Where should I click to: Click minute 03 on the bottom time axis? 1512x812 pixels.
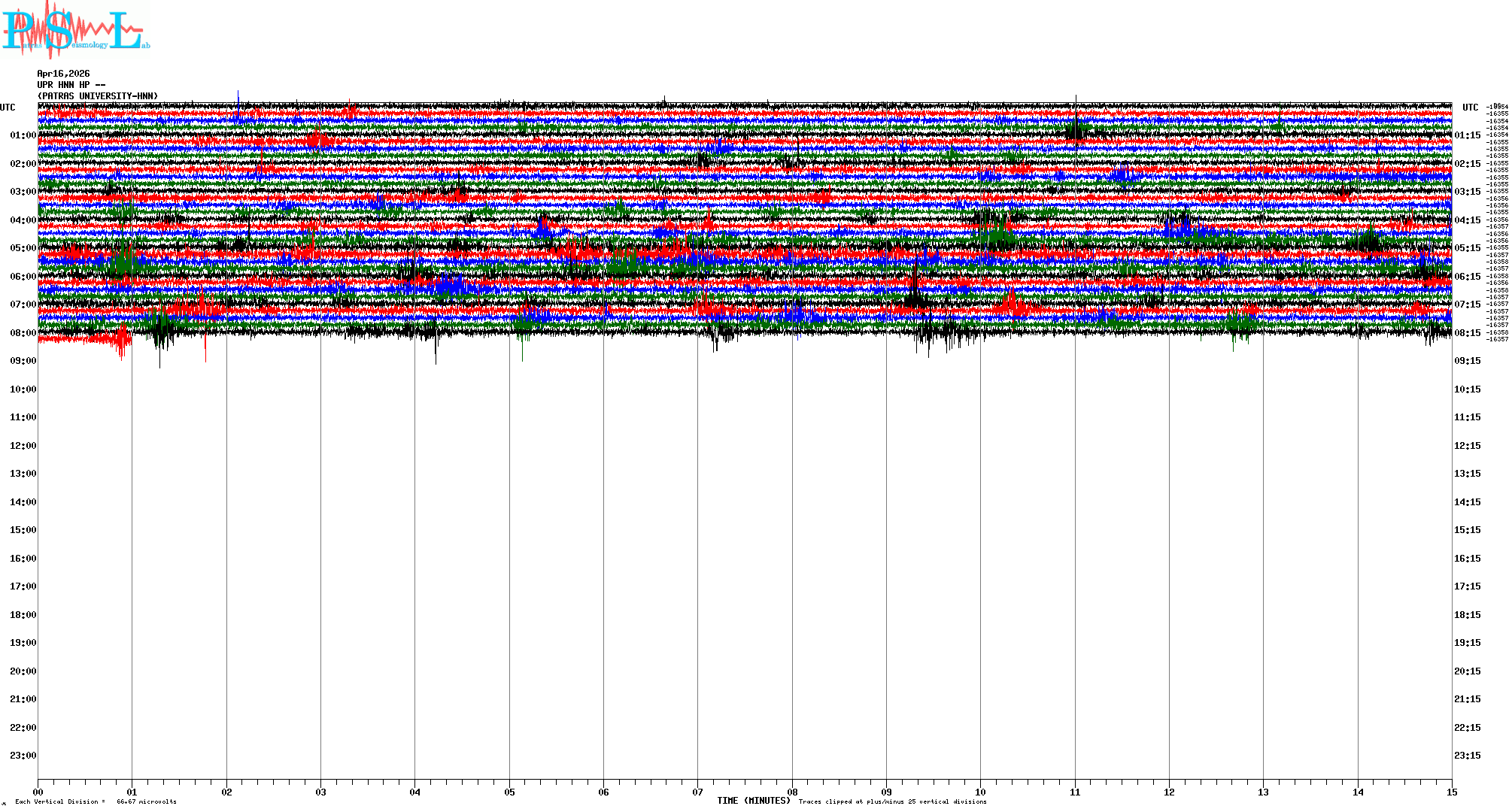[x=321, y=792]
